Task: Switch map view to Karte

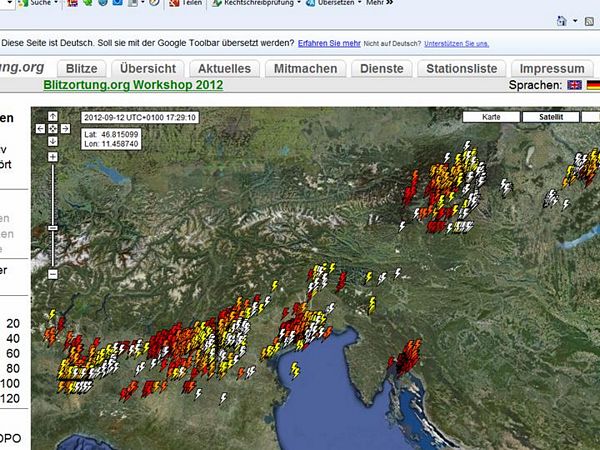Action: (491, 117)
